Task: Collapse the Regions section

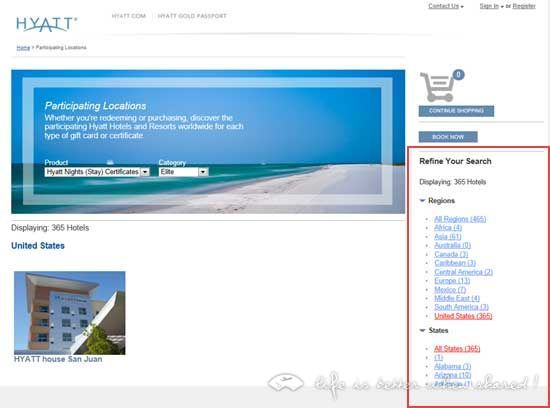Action: click(437, 201)
